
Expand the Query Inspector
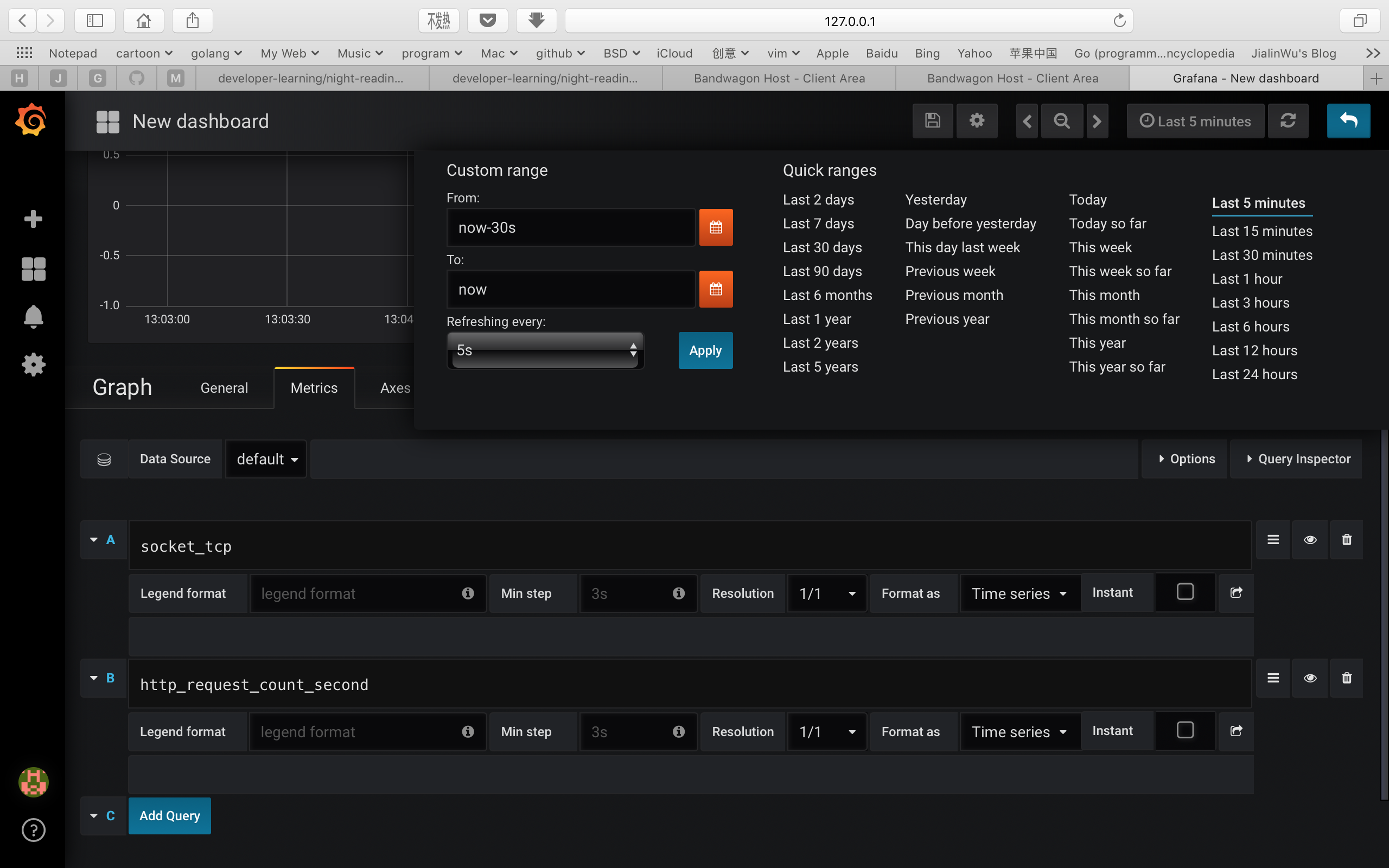(x=1297, y=459)
